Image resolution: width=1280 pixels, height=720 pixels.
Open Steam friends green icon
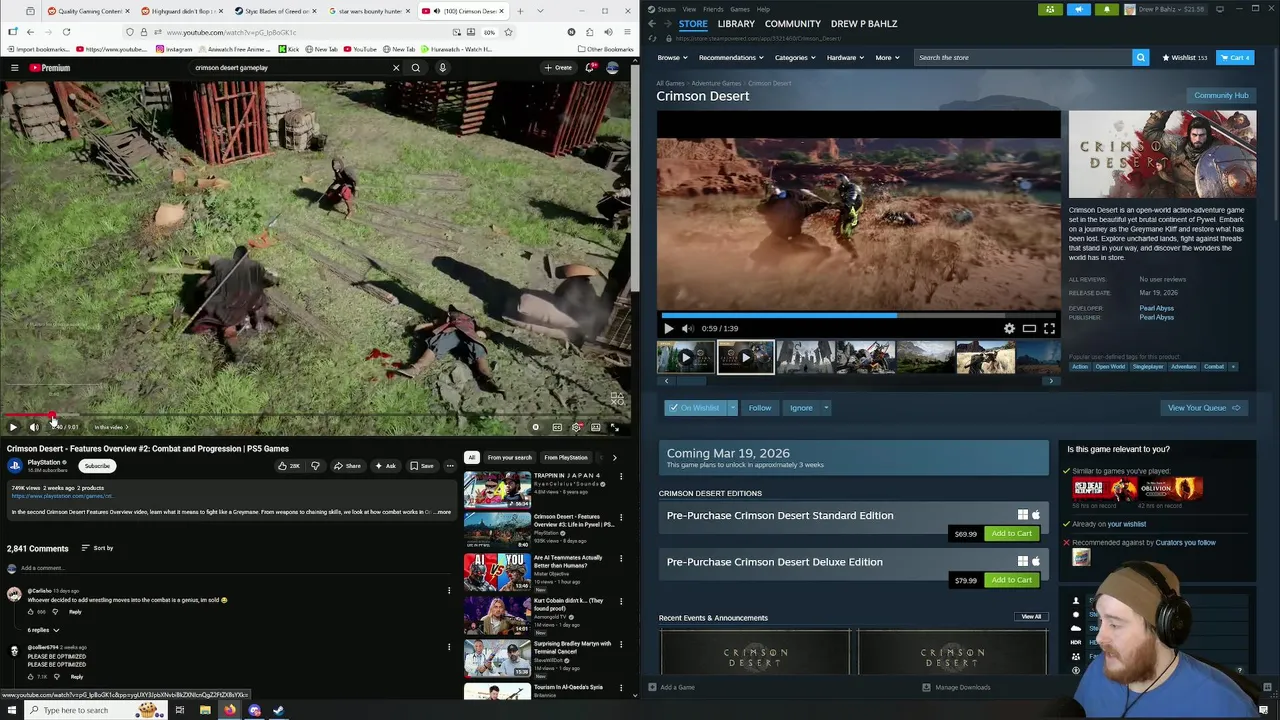click(x=1050, y=9)
